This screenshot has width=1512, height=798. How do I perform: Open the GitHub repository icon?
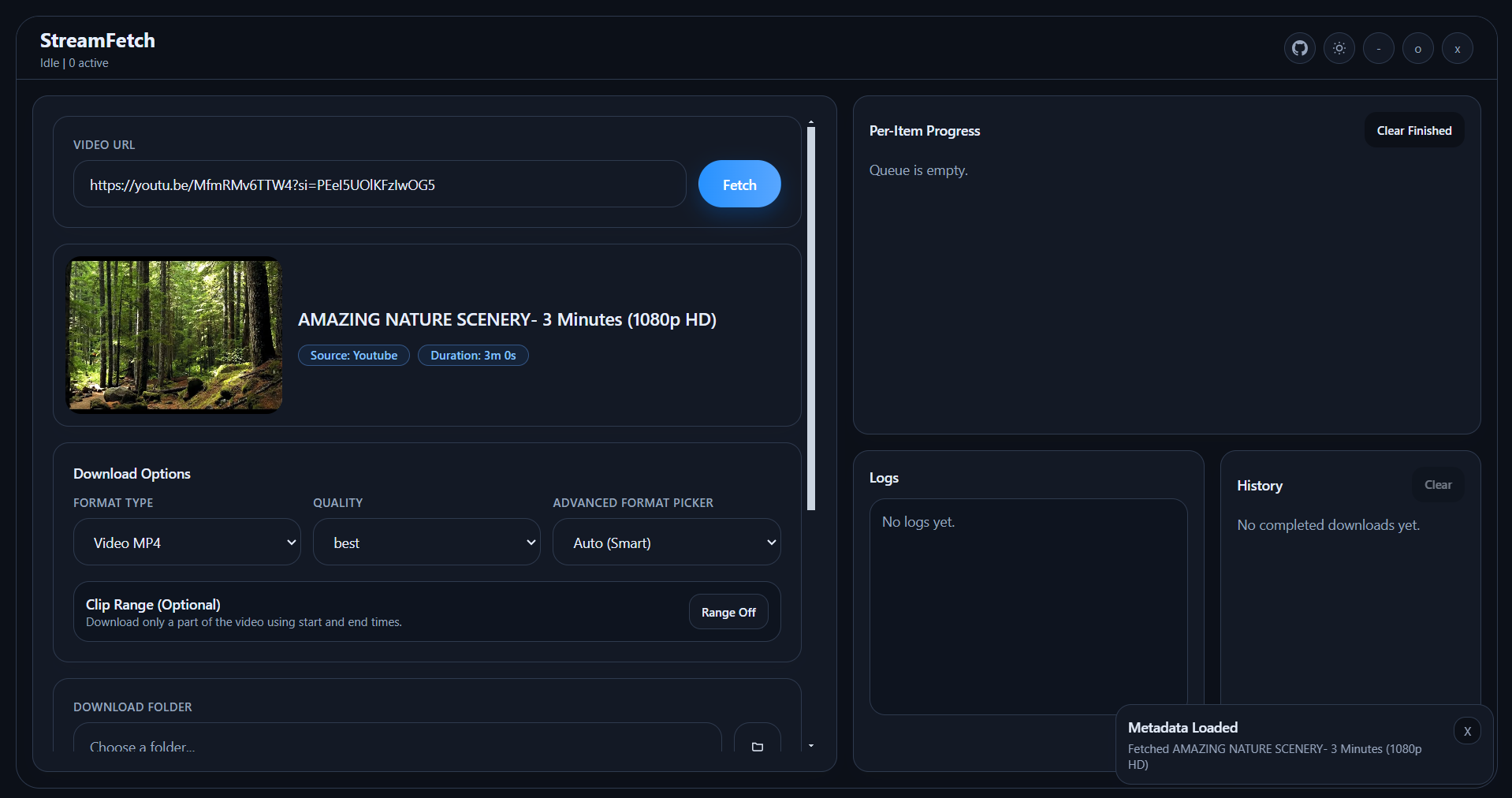point(1299,48)
